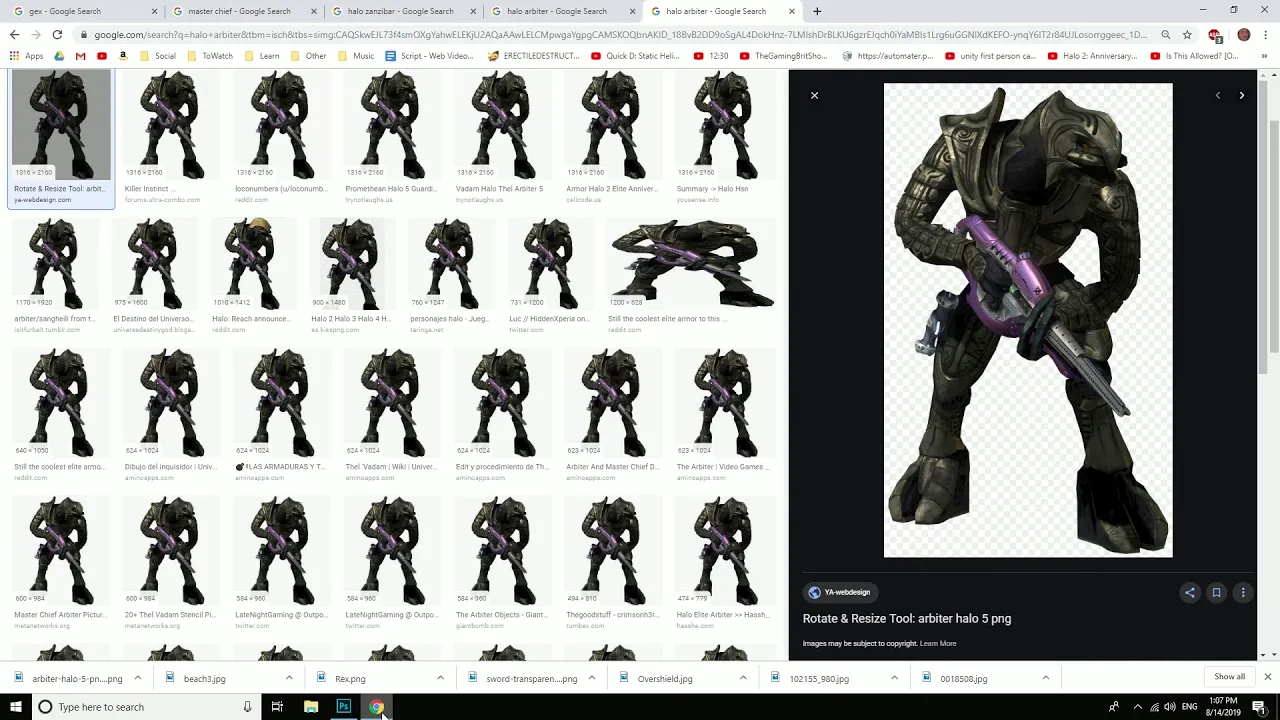Expand options for sword-transparen...png download
Image resolution: width=1280 pixels, height=720 pixels.
coord(591,678)
